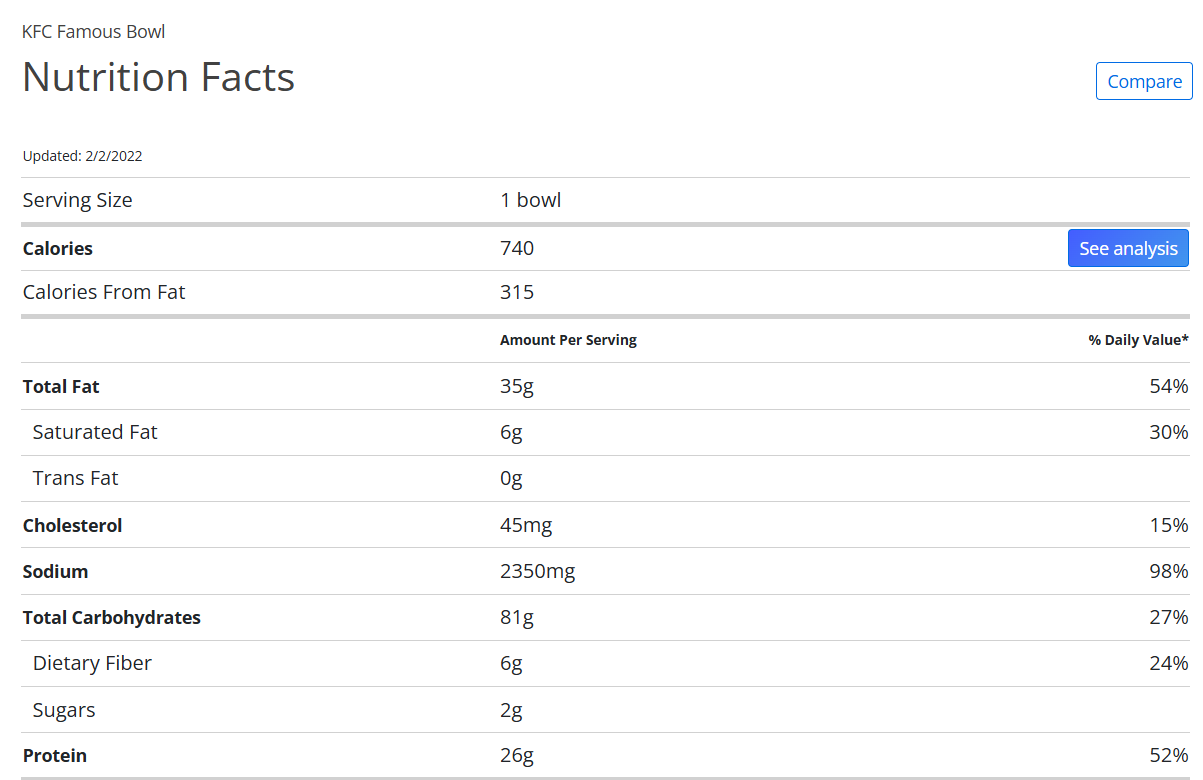1203x780 pixels.
Task: Click the Compare button
Action: click(1144, 81)
